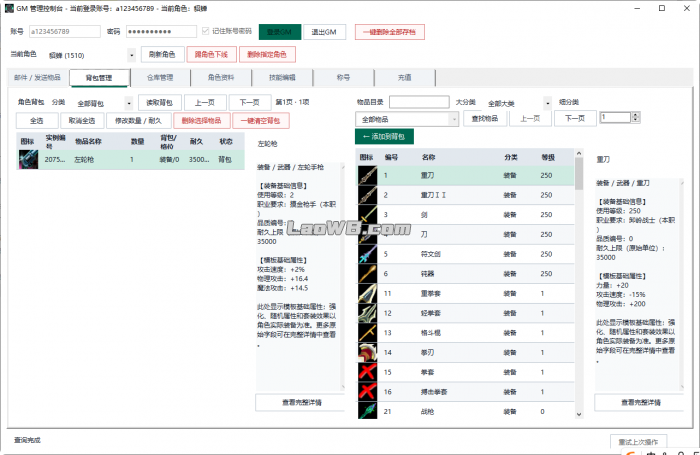Click the blue rune sword icon in row 5

[x=367, y=254]
